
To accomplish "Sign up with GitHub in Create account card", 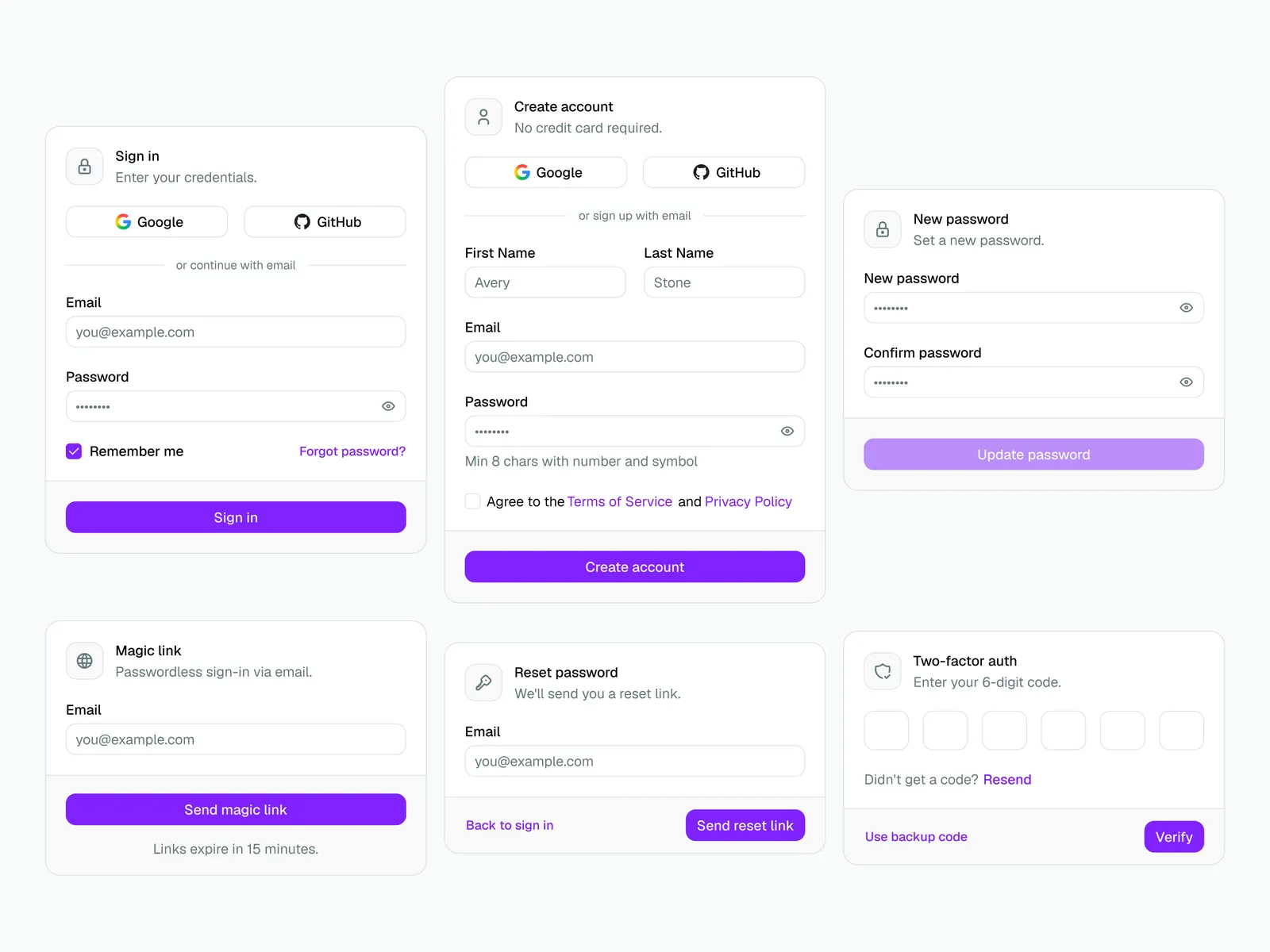I will (x=724, y=172).
